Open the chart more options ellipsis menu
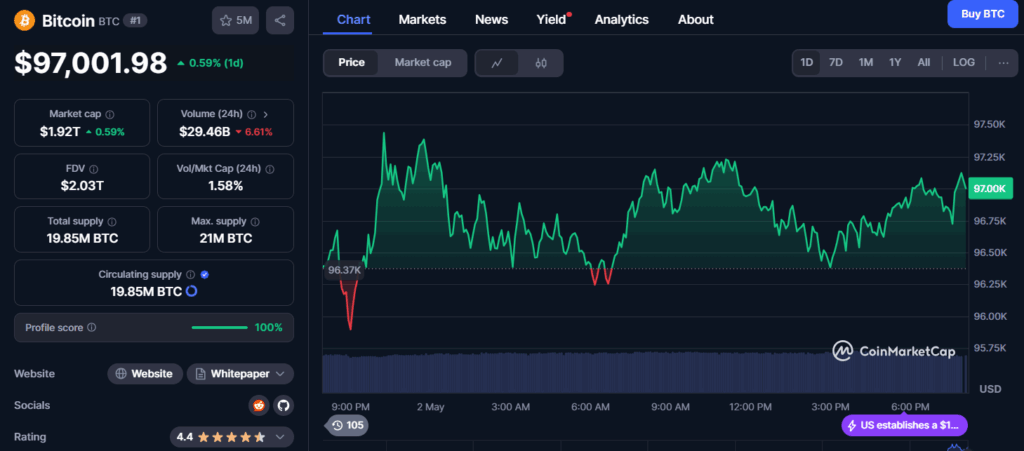 (x=1003, y=62)
